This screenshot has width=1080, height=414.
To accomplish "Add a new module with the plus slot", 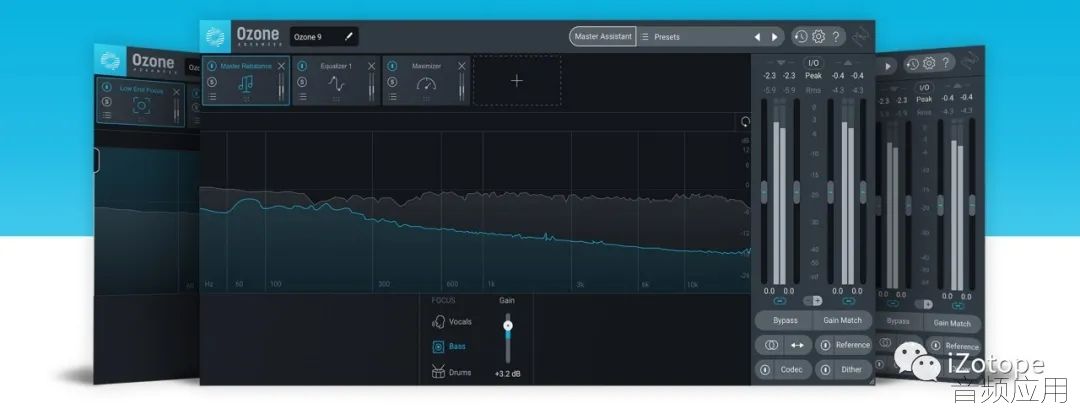I will 517,81.
